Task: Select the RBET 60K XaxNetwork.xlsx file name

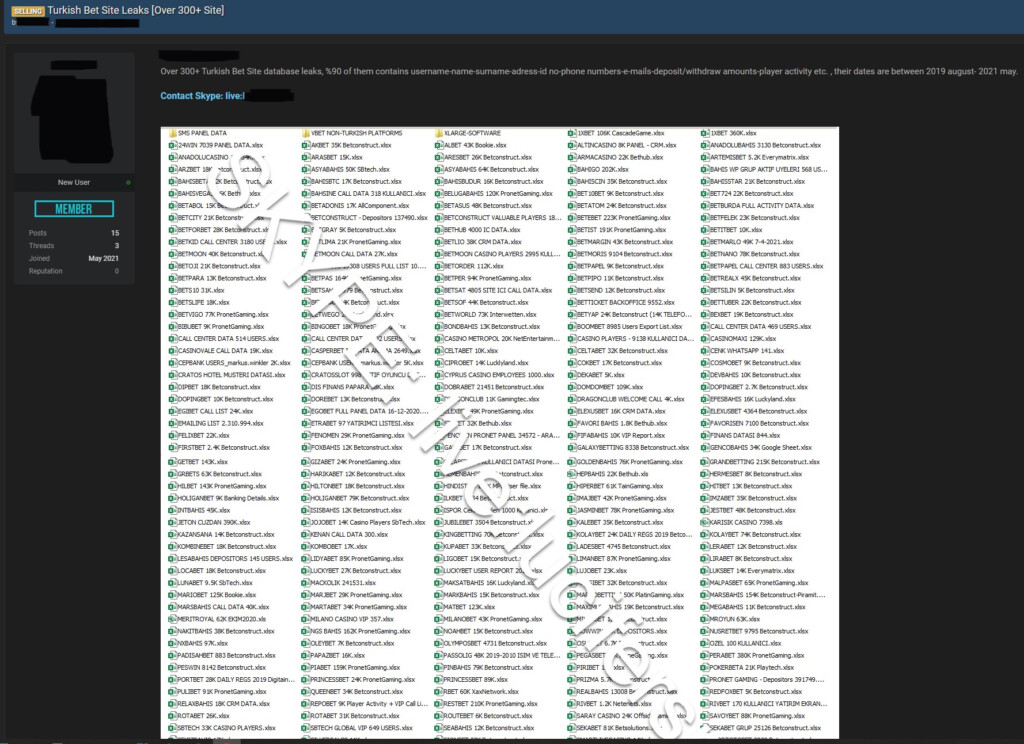Action: pos(481,692)
